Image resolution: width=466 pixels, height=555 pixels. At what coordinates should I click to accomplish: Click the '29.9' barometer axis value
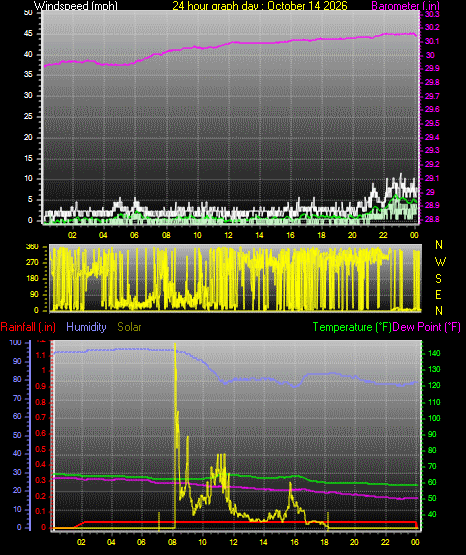click(x=432, y=69)
